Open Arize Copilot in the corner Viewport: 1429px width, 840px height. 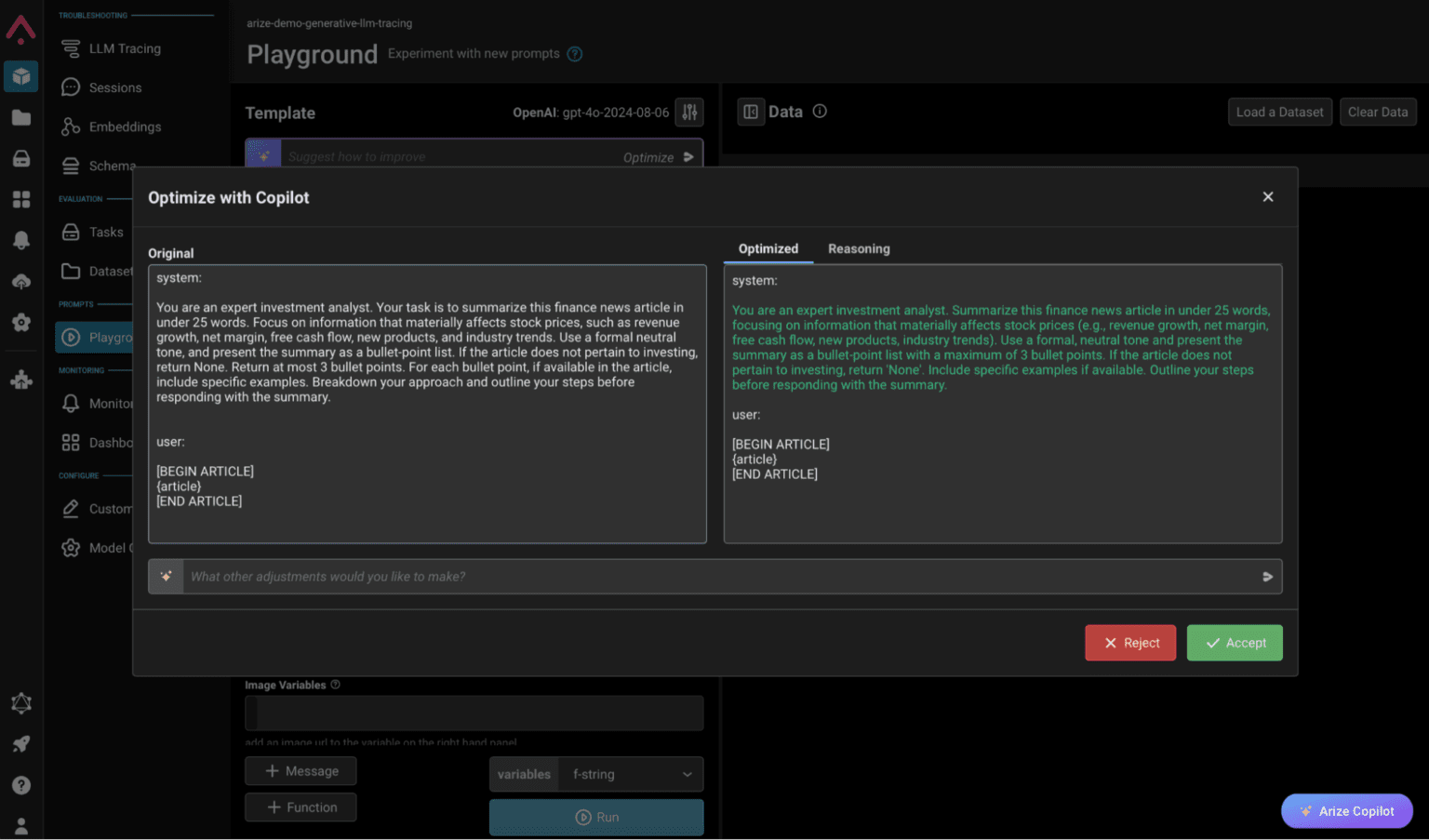1346,810
